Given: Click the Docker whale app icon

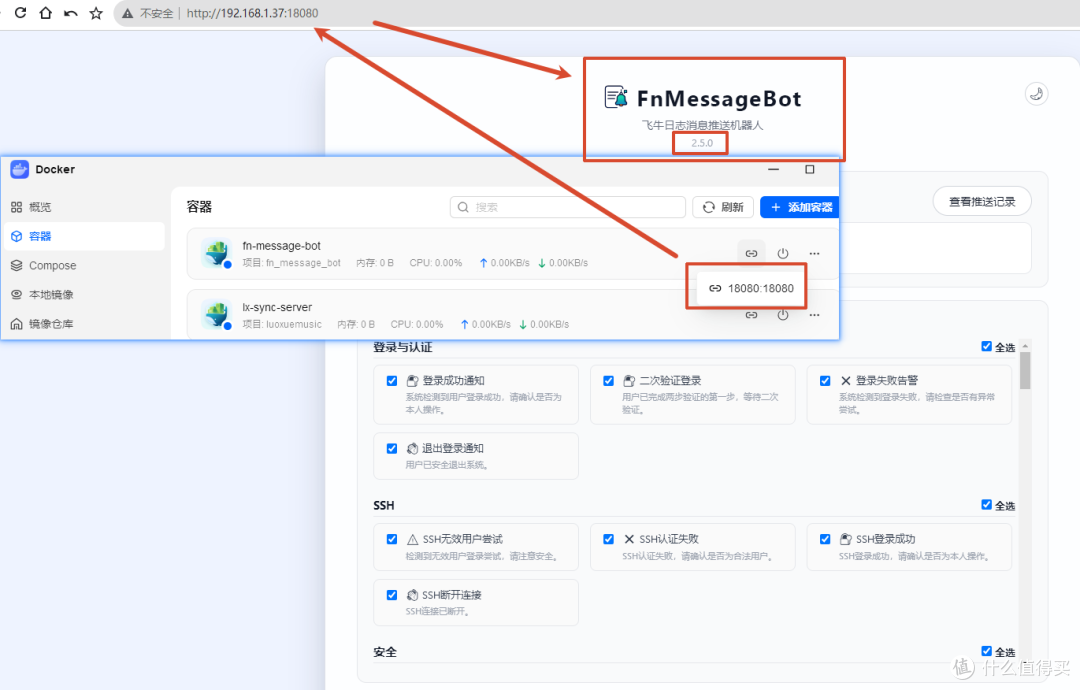Looking at the screenshot, I should click(19, 169).
